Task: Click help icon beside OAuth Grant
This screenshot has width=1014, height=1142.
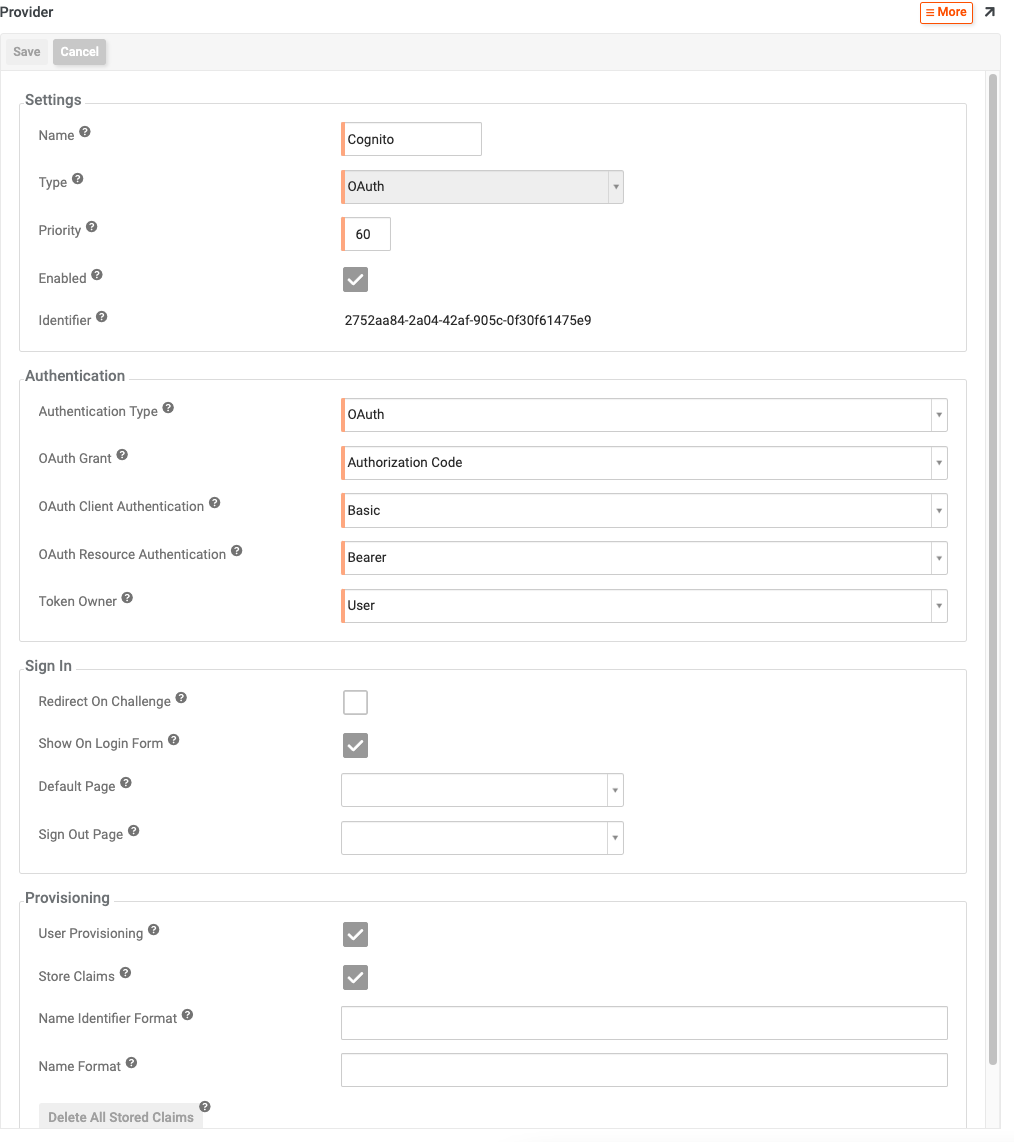Action: [x=122, y=454]
